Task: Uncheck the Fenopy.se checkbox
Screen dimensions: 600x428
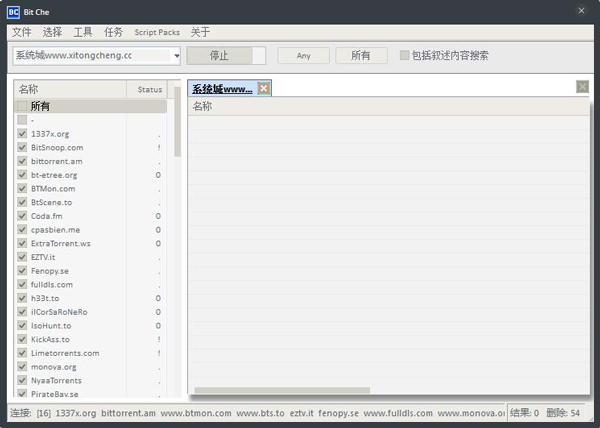Action: tap(22, 271)
